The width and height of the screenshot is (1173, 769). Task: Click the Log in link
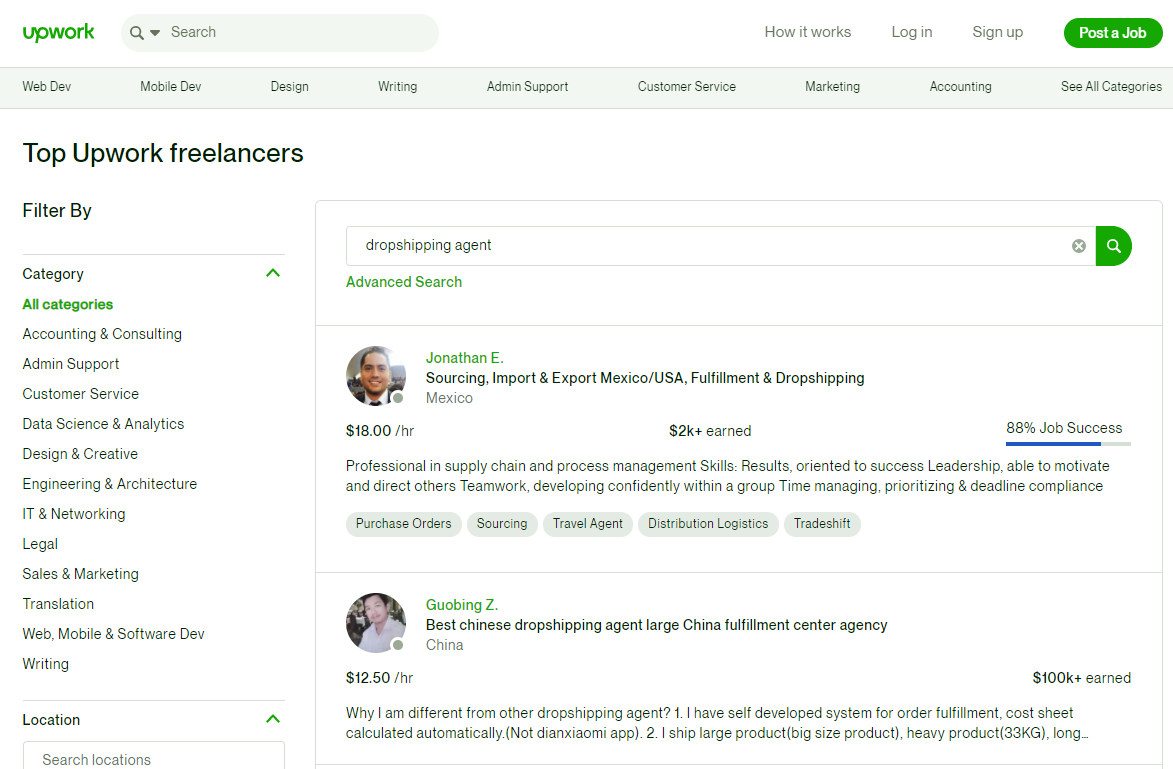[x=911, y=32]
